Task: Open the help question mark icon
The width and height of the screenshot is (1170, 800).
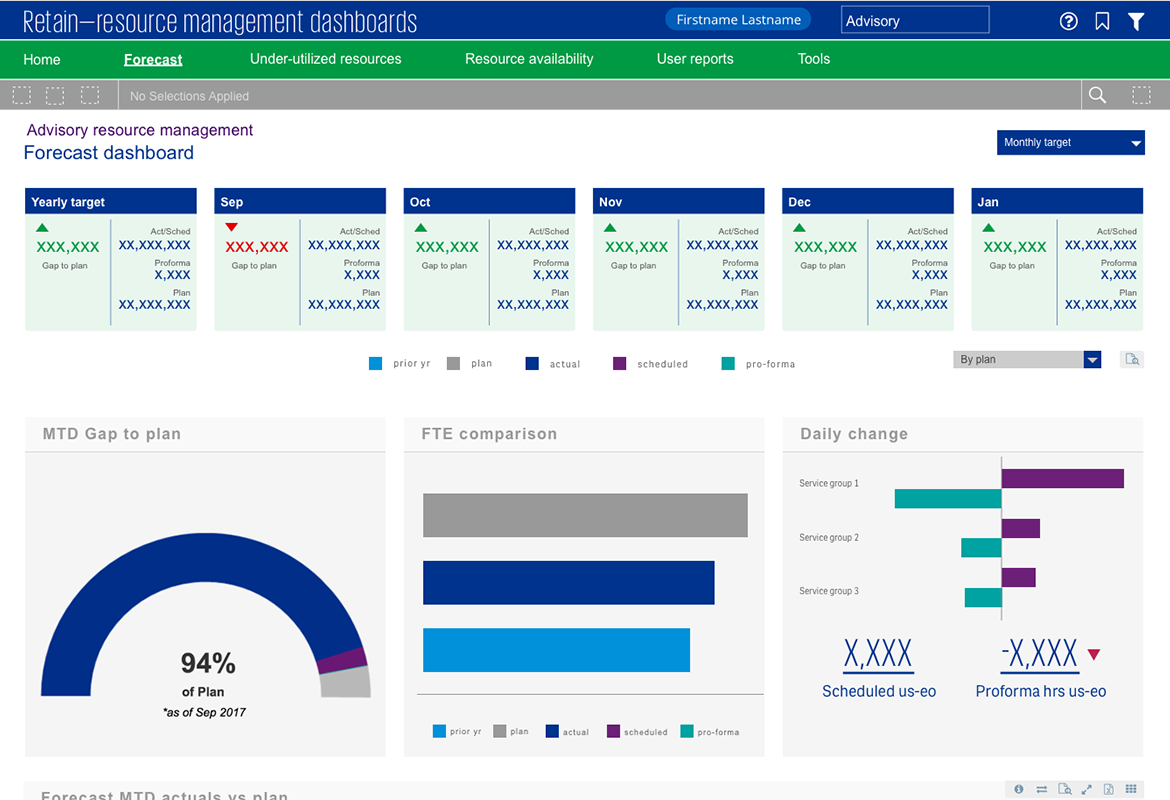Action: (x=1069, y=21)
